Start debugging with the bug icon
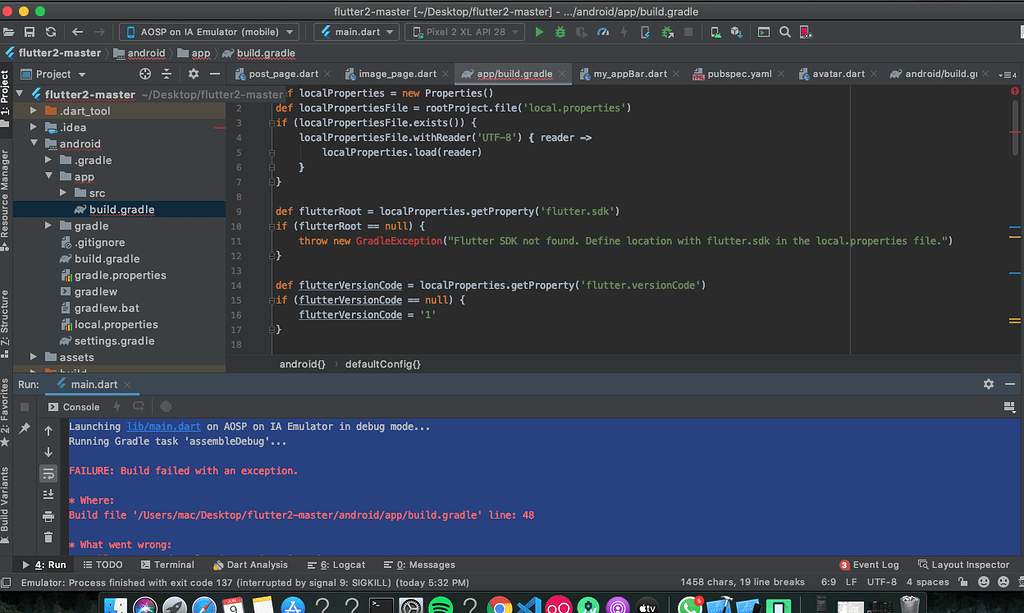This screenshot has height=613, width=1024. pyautogui.click(x=560, y=31)
